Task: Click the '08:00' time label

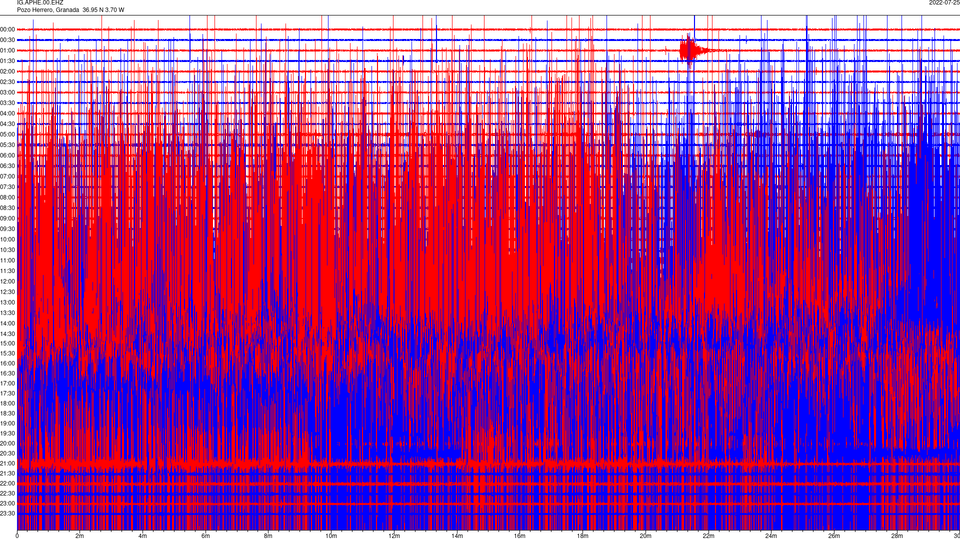Action: point(7,197)
